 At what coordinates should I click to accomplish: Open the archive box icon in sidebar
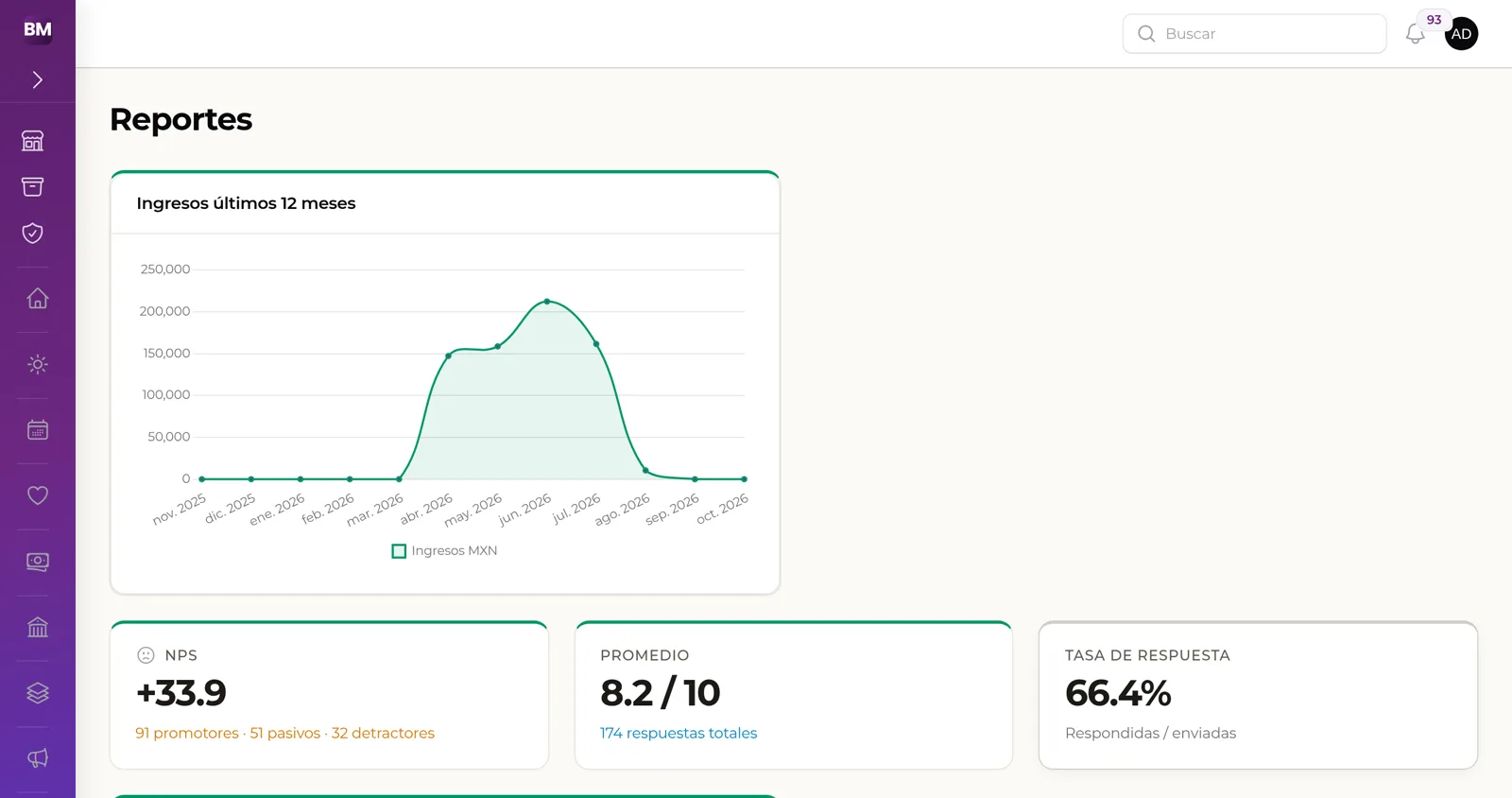[33, 187]
